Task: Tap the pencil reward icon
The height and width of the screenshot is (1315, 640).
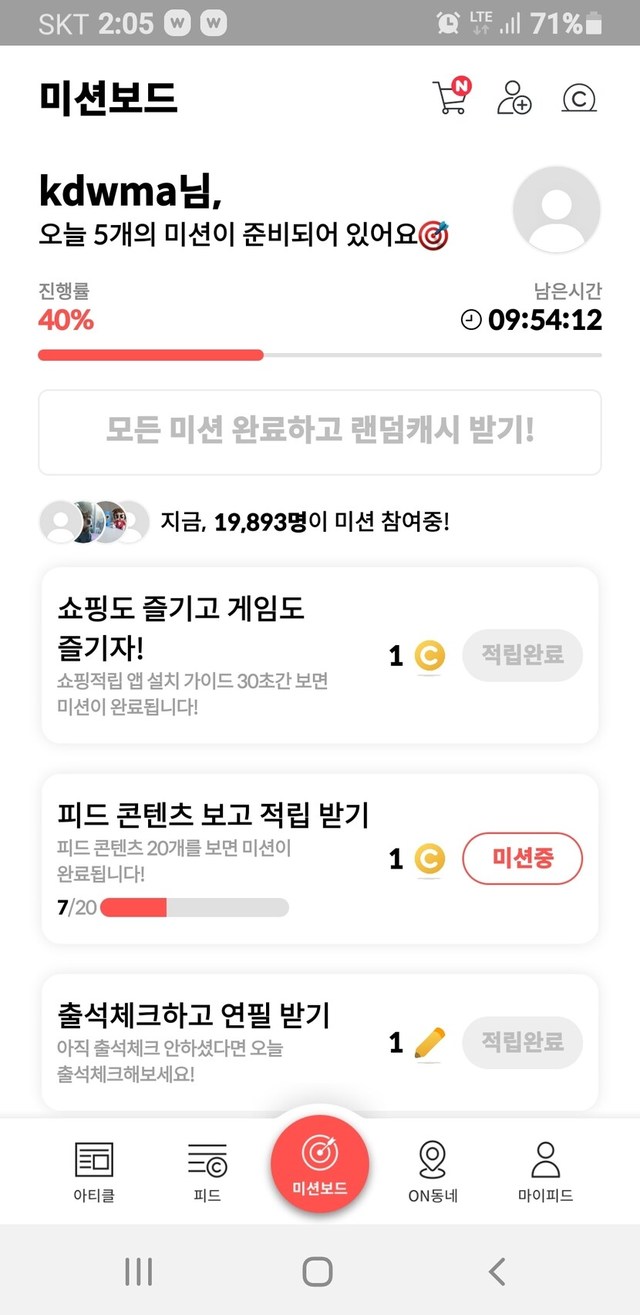Action: pos(429,1043)
